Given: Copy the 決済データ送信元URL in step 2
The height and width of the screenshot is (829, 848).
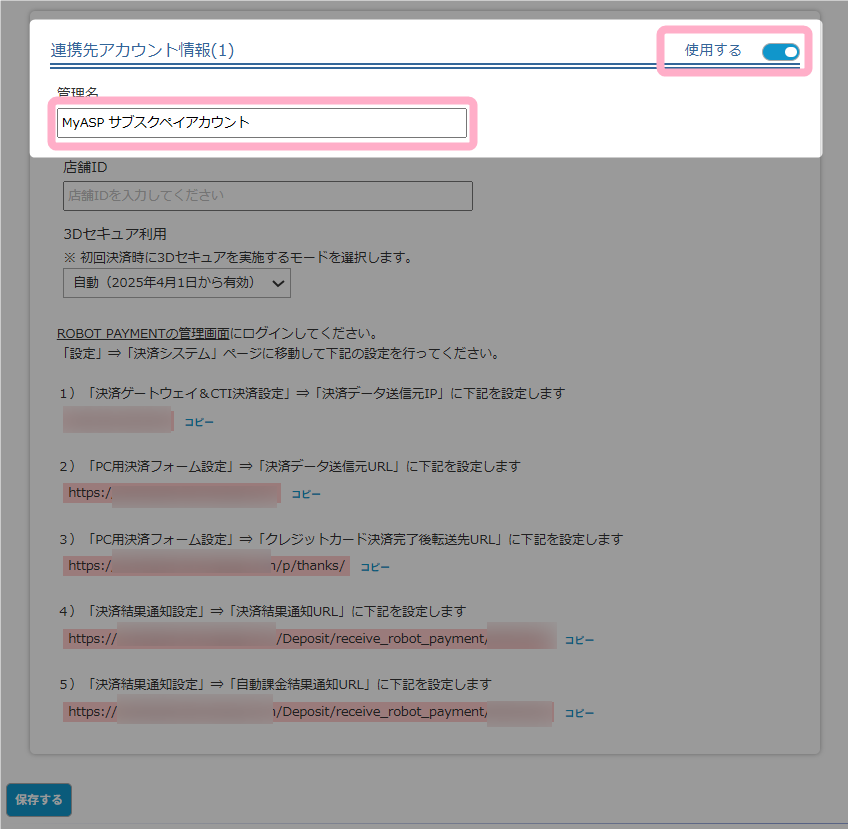Looking at the screenshot, I should (x=306, y=494).
